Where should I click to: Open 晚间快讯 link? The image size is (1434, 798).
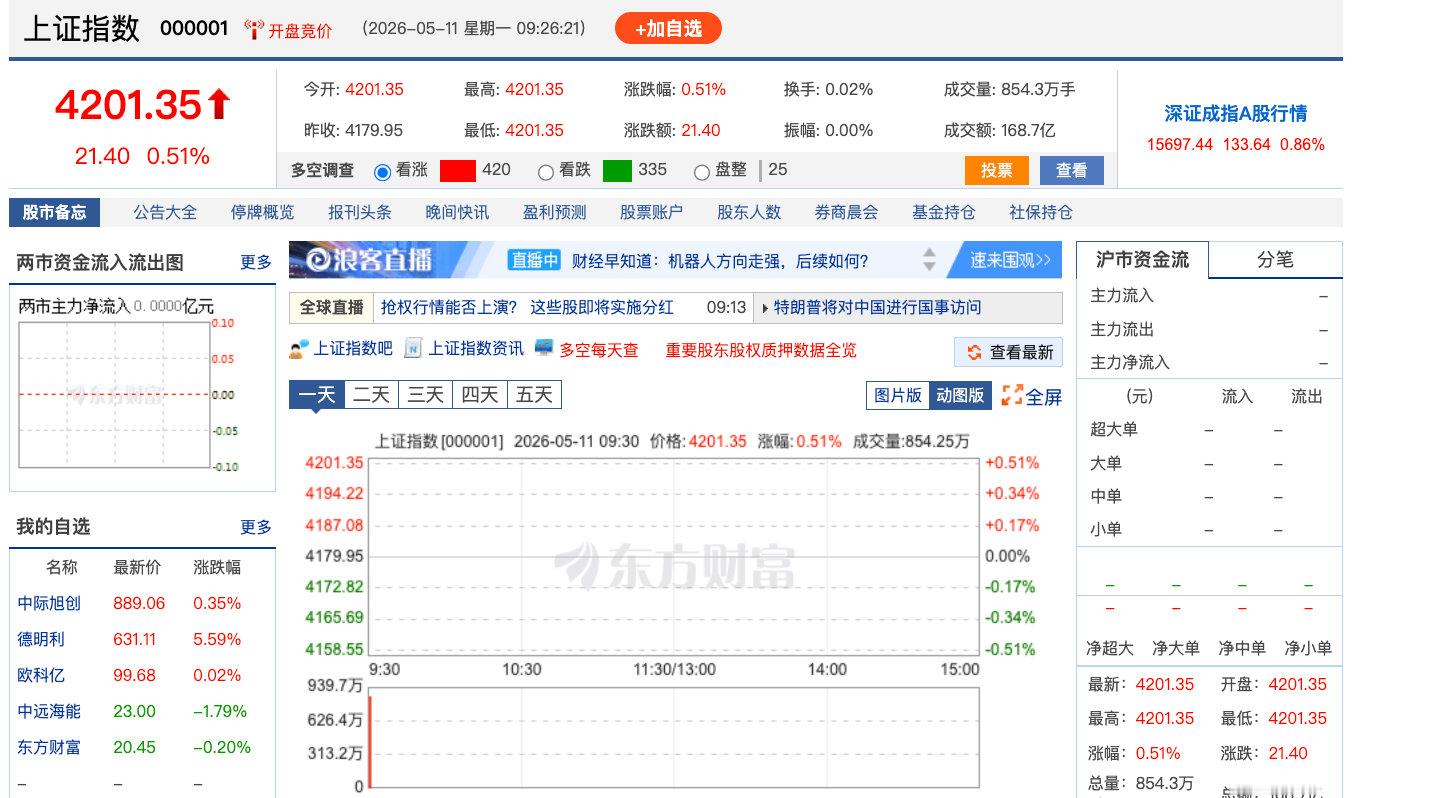457,212
